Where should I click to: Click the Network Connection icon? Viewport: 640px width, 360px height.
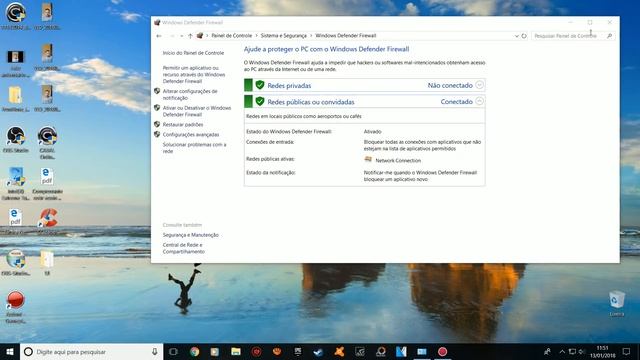[x=368, y=160]
